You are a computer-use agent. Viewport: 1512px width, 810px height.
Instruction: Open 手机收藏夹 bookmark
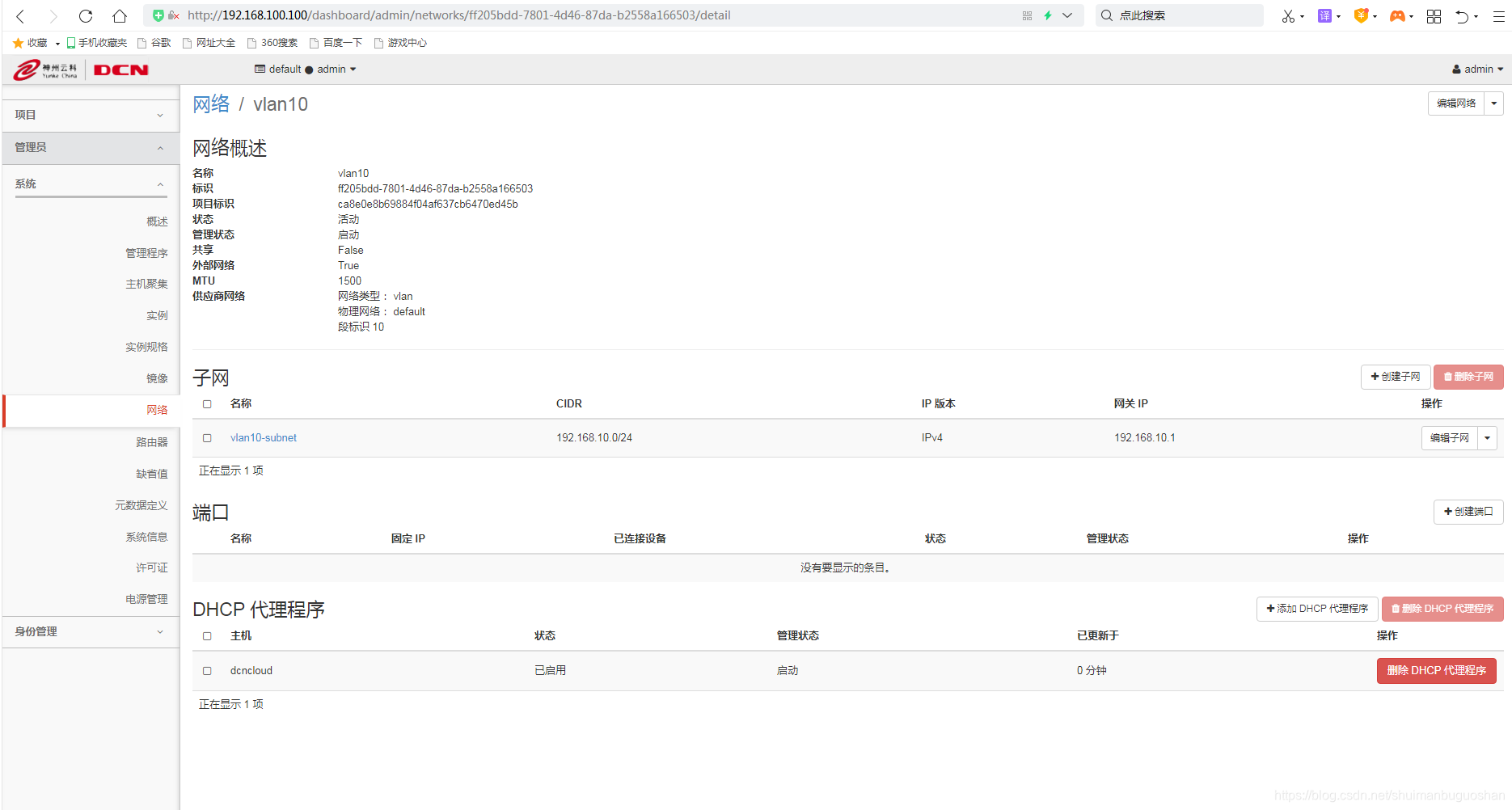(96, 43)
